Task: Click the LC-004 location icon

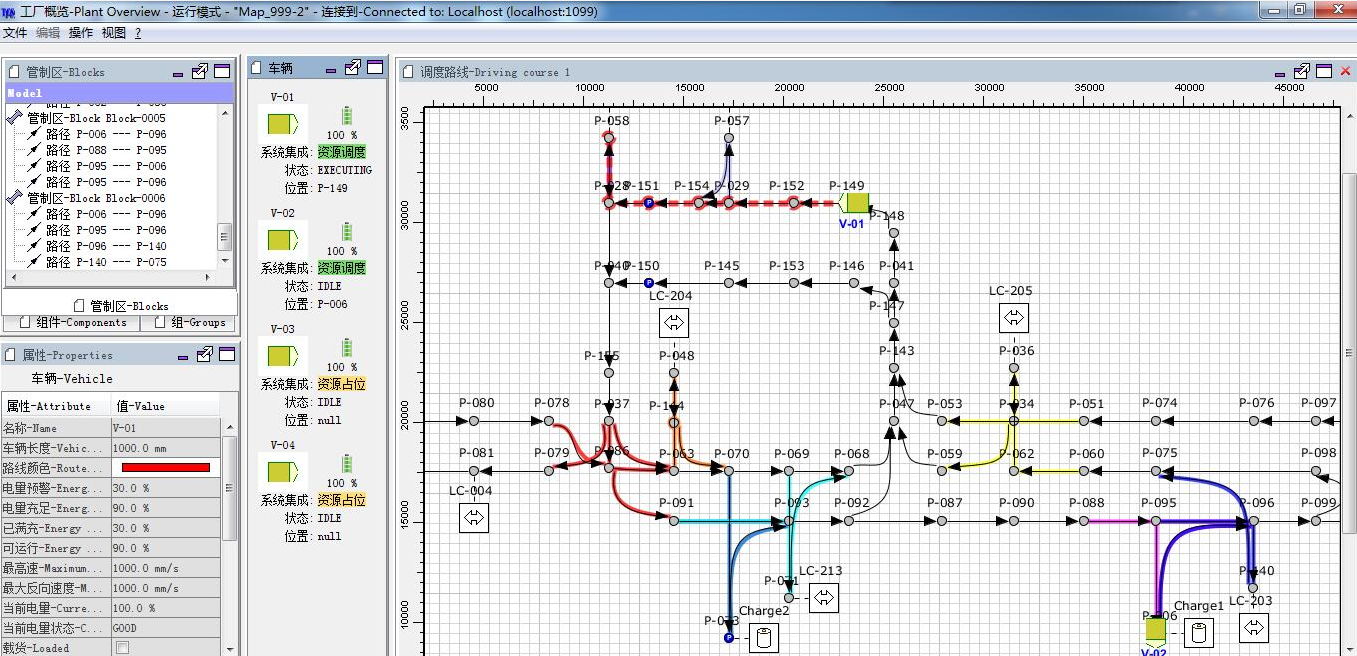Action: click(473, 518)
